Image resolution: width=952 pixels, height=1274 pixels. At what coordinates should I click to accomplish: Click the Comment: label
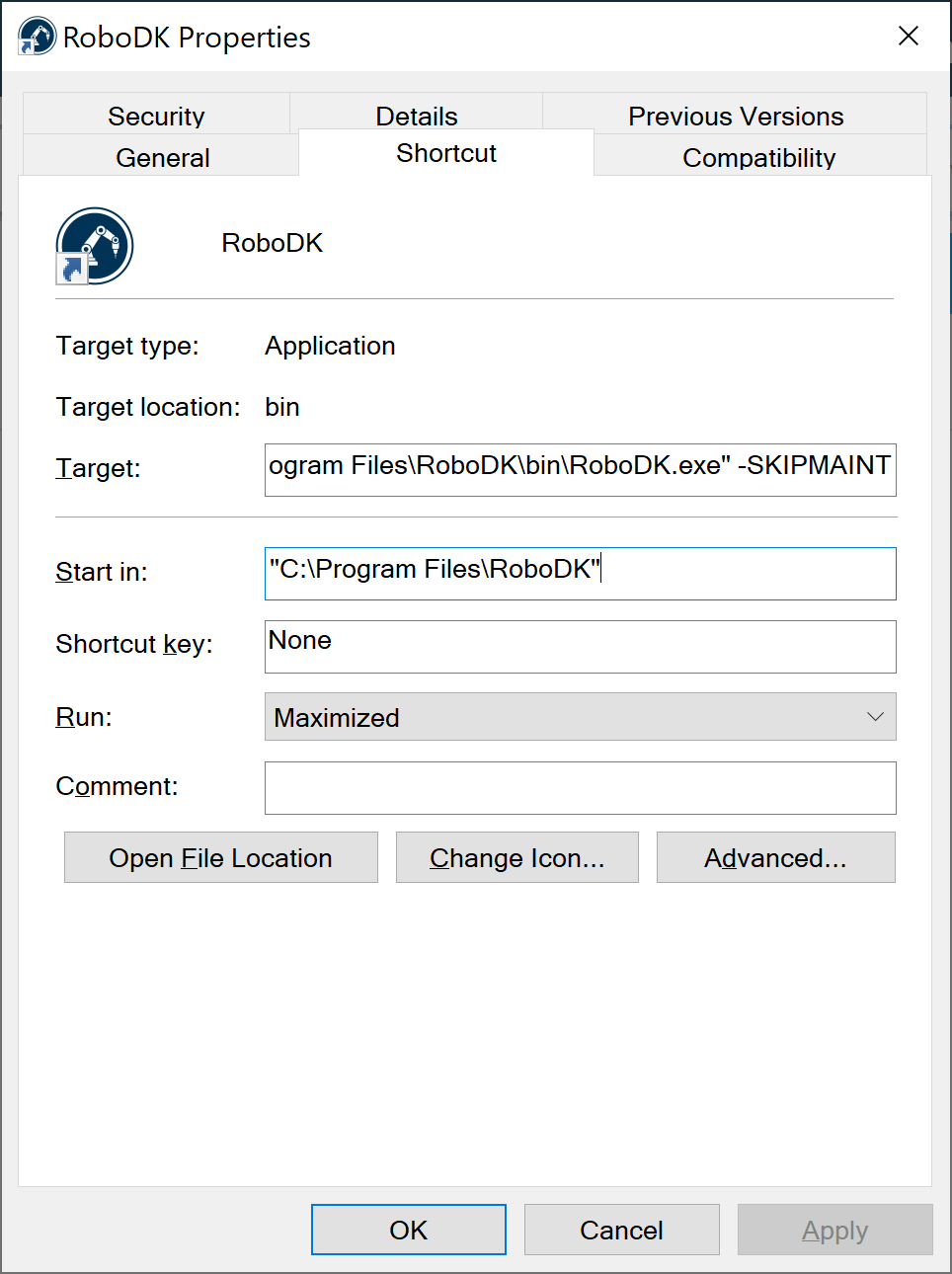(117, 786)
